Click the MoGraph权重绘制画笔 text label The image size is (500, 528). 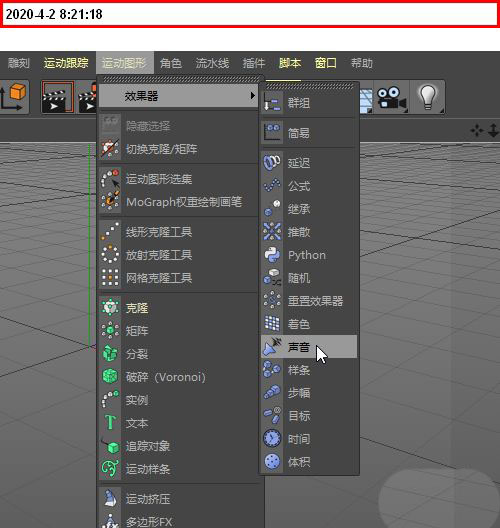[184, 202]
